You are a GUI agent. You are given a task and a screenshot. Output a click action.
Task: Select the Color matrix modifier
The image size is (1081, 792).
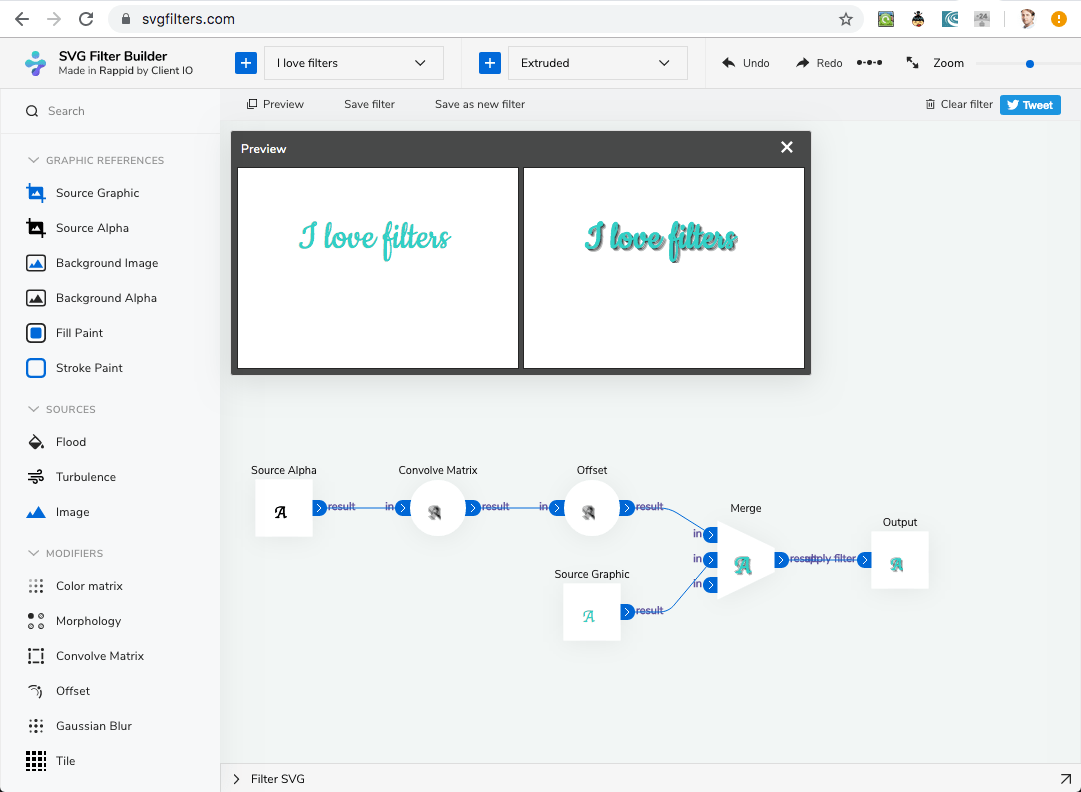tap(91, 585)
